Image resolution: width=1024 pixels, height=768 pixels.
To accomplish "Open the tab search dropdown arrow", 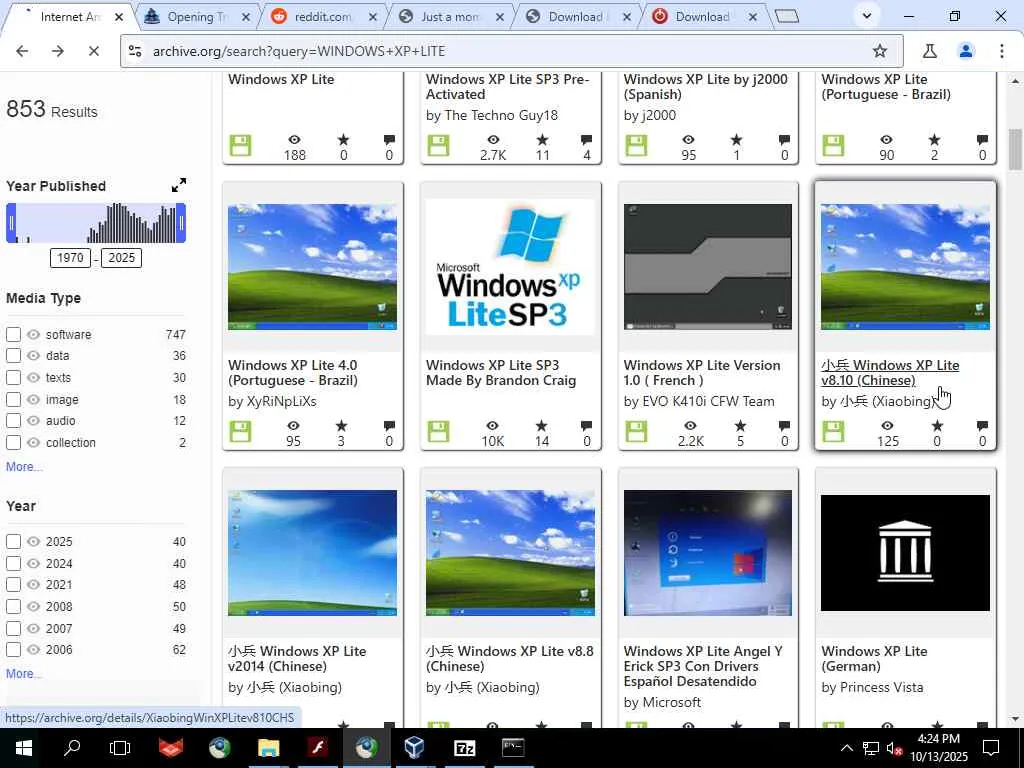I will [x=867, y=16].
